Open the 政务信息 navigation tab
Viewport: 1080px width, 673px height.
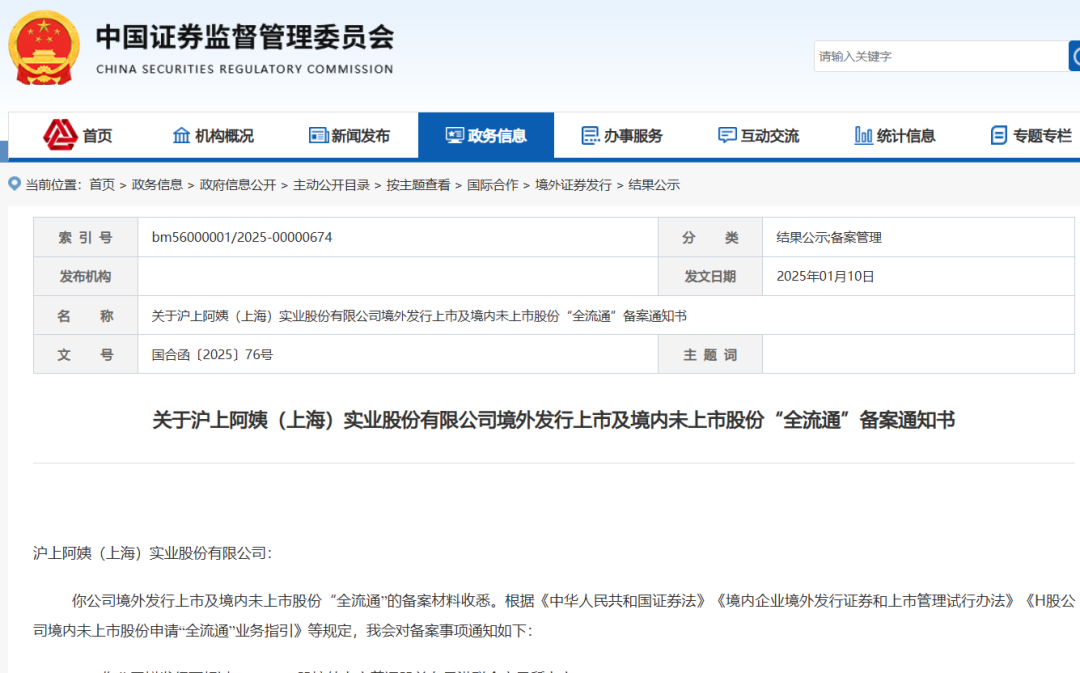(x=486, y=136)
